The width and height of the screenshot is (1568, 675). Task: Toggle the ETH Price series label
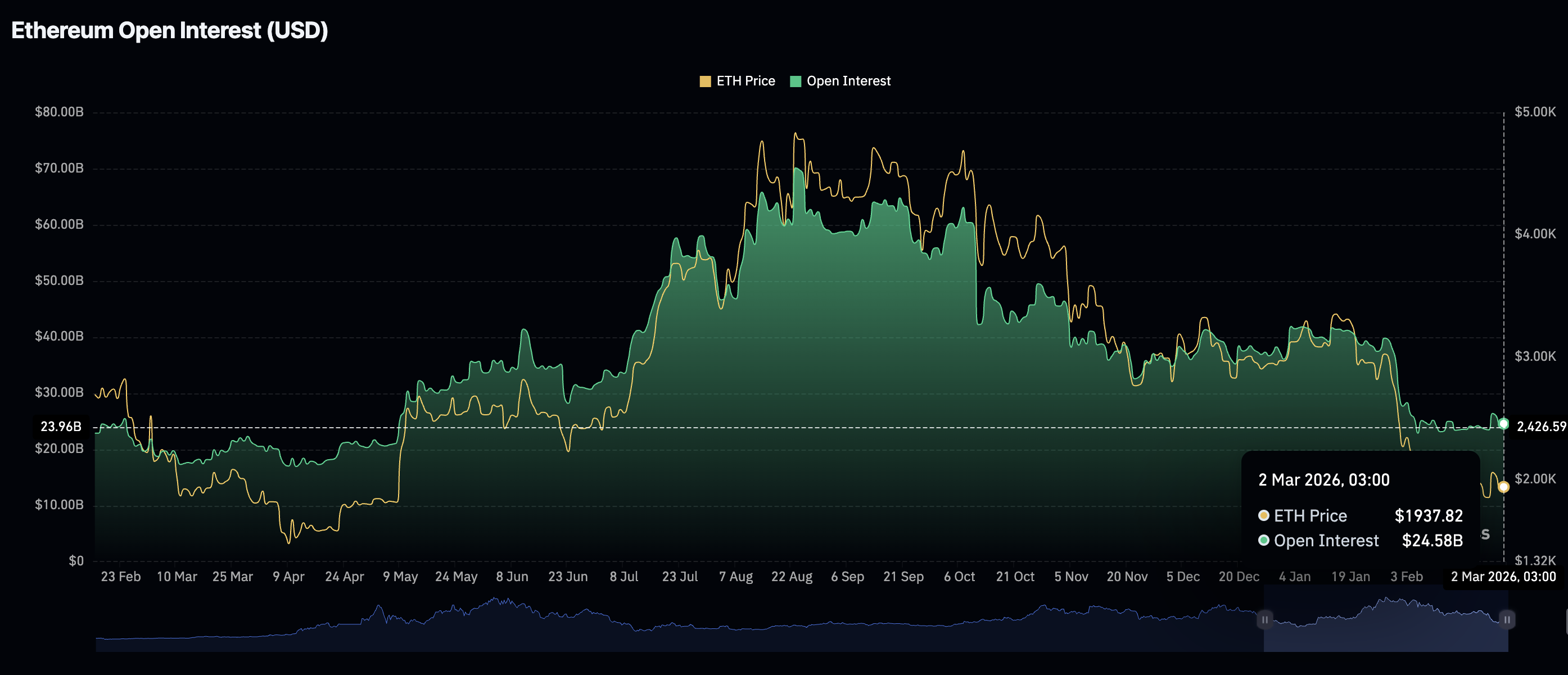(x=745, y=81)
